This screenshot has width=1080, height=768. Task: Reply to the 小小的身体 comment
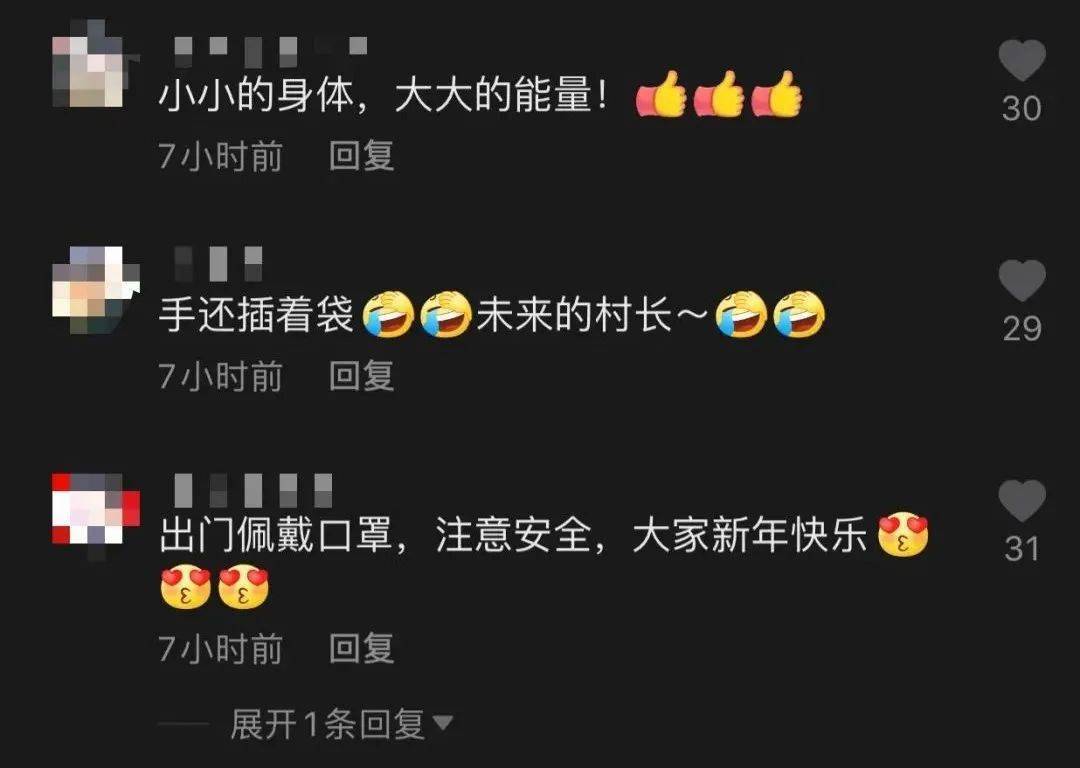point(362,156)
